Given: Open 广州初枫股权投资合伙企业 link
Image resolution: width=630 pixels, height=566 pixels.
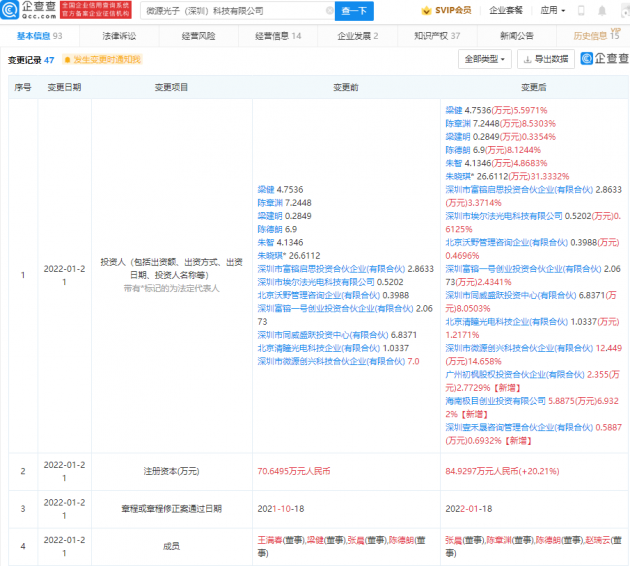Looking at the screenshot, I should (515, 375).
